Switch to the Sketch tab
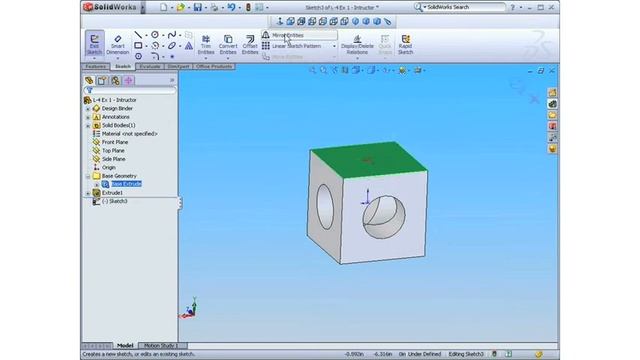640x360 pixels. coord(123,66)
